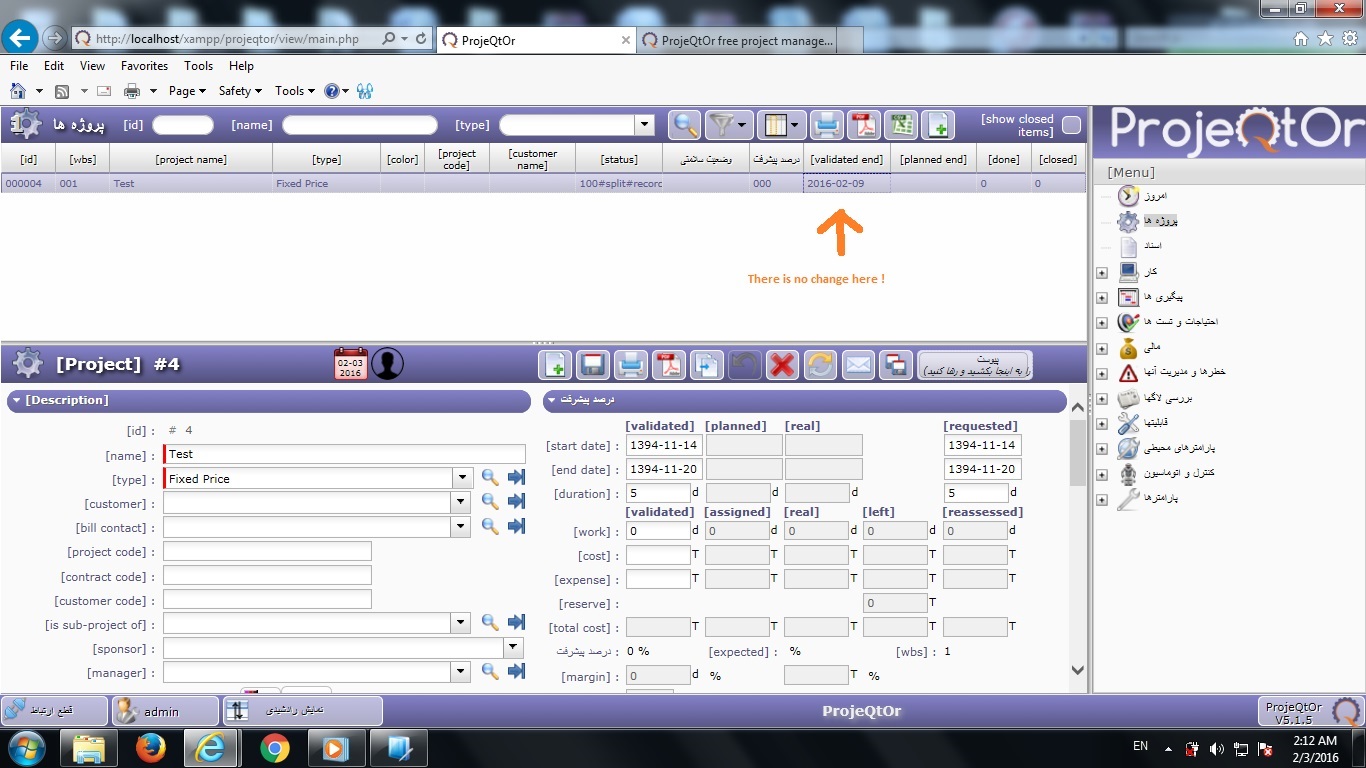The width and height of the screenshot is (1366, 768).
Task: Click the project name field containing Test
Action: (344, 455)
